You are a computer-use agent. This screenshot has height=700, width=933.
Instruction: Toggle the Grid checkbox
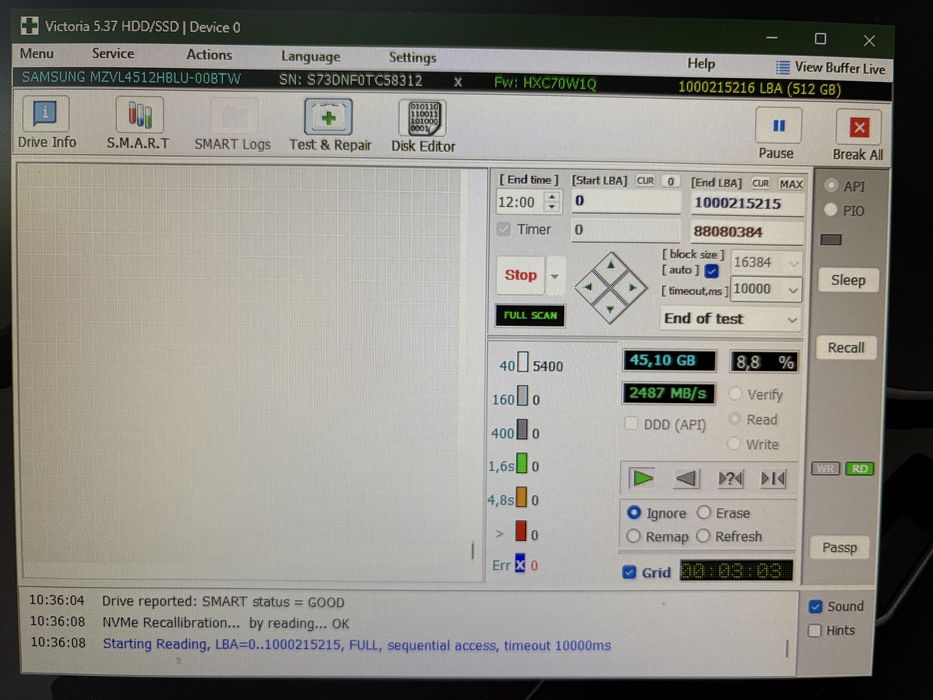(x=629, y=572)
